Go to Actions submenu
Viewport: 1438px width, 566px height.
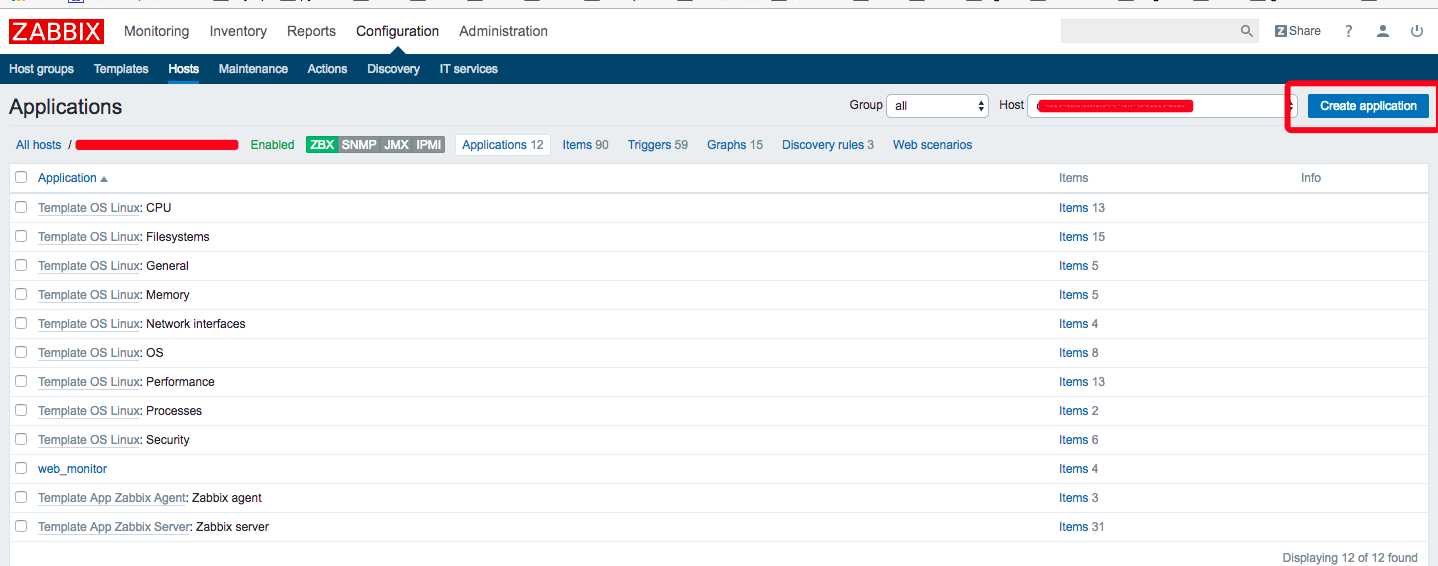[x=327, y=69]
